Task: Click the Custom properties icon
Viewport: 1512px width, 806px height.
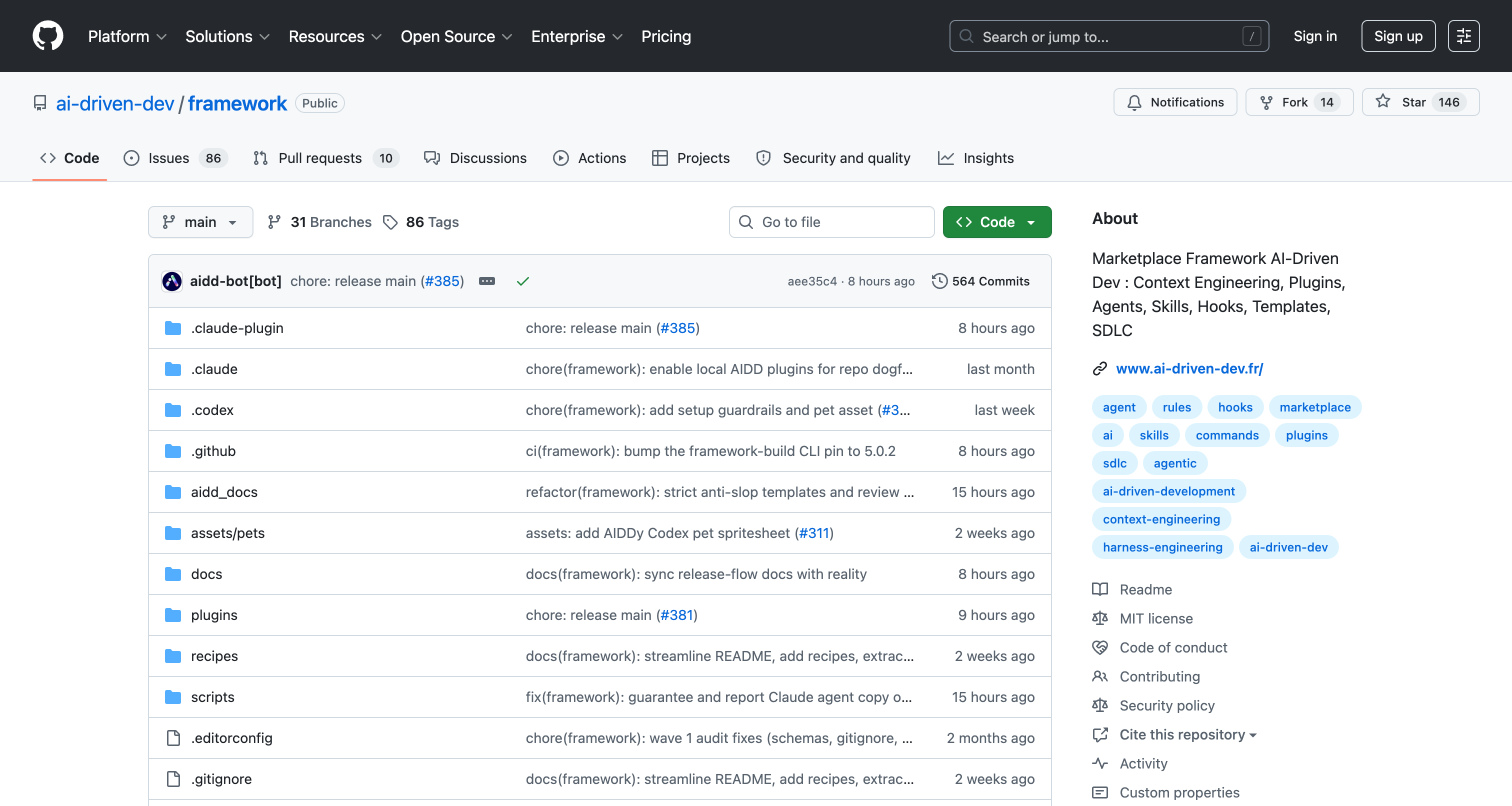Action: tap(1100, 792)
